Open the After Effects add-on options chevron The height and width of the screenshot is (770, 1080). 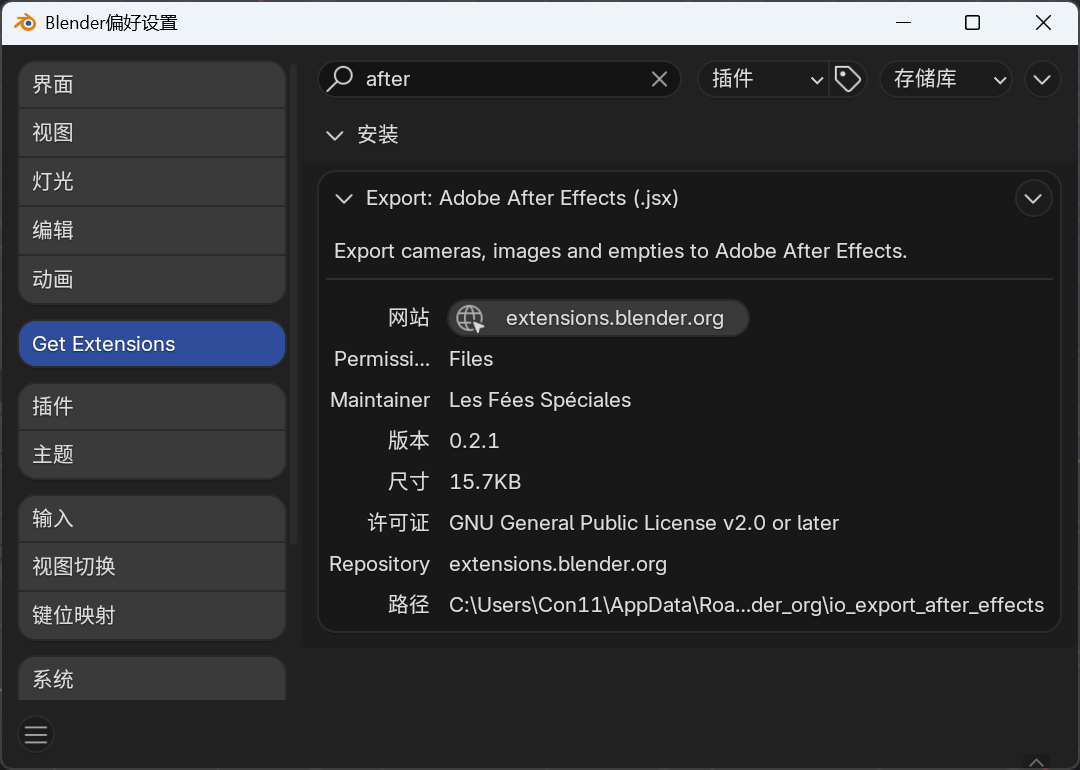click(x=1033, y=199)
